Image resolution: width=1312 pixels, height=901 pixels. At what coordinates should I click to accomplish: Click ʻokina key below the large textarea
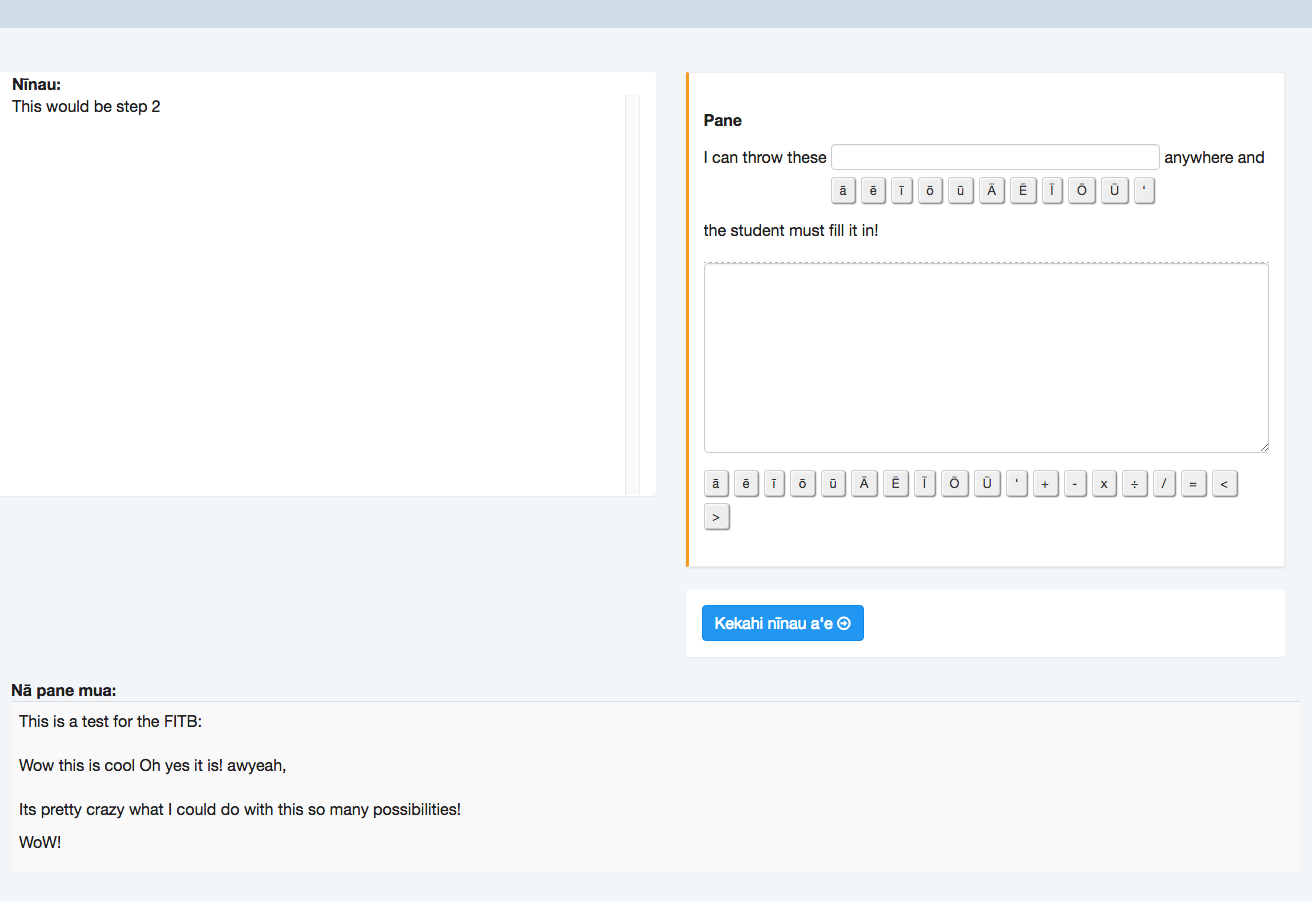1017,484
